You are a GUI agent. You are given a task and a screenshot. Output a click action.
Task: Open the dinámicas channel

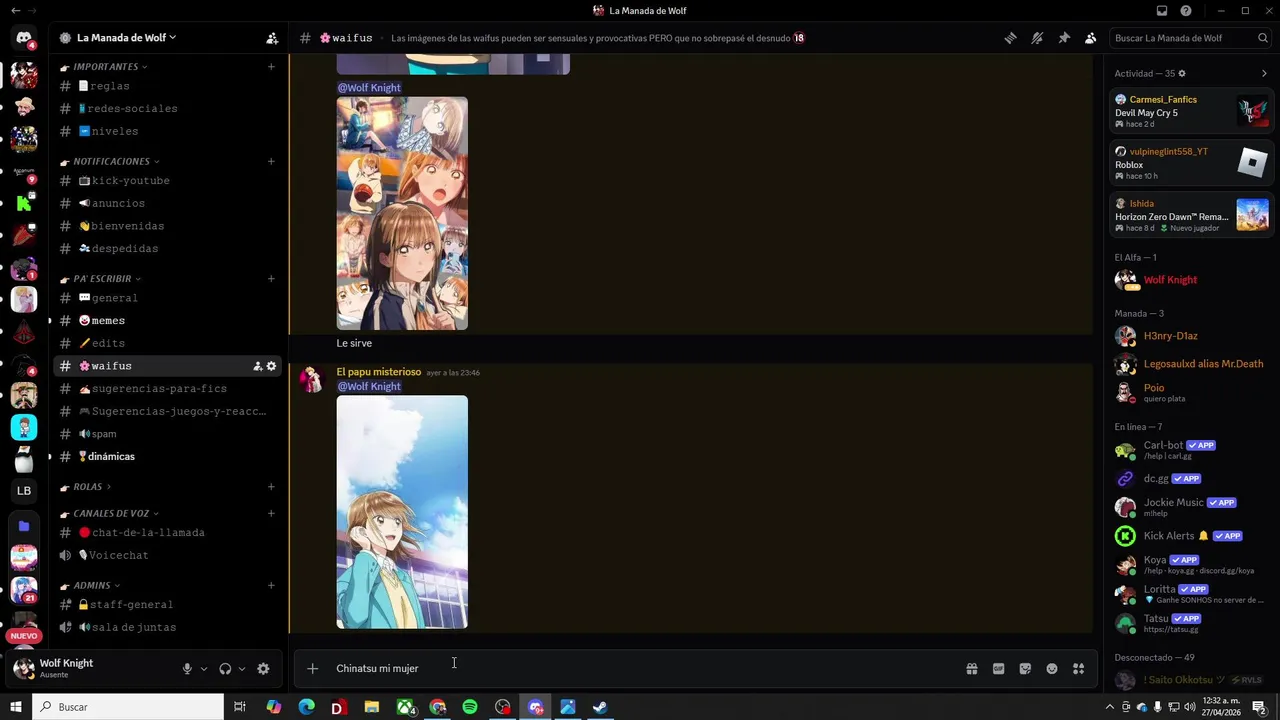[168, 456]
